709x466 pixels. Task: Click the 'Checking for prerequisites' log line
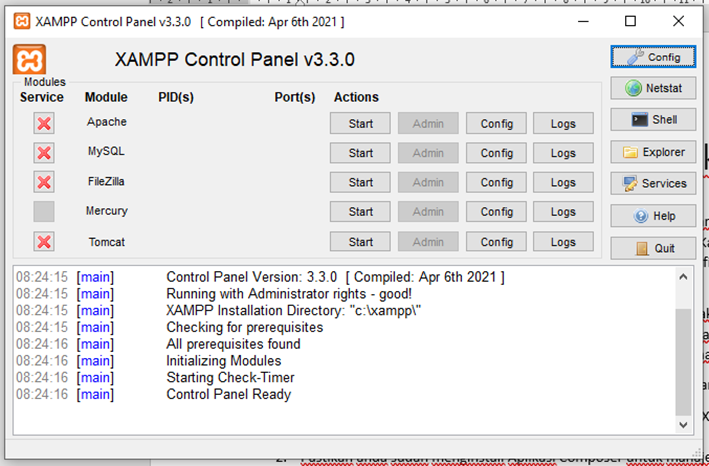pos(245,327)
